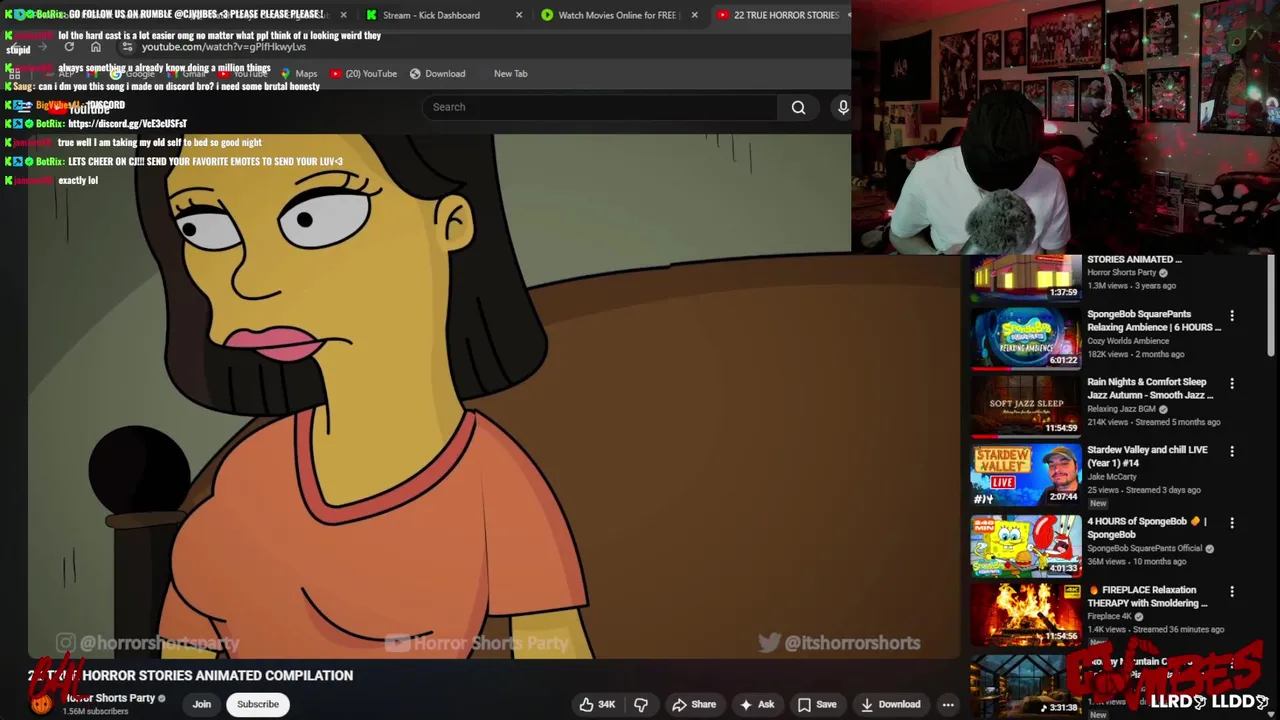Open Horror Shorts Party channel name link

point(111,698)
